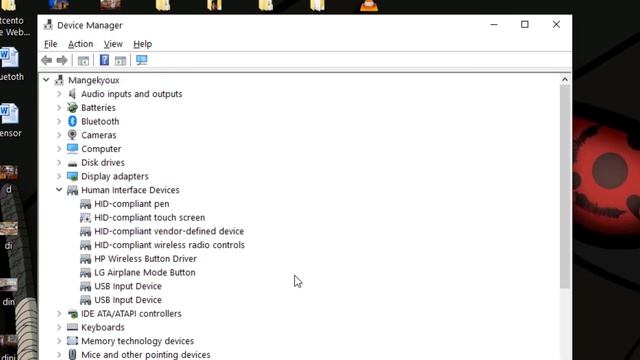
Task: Click the IDE ATA/ATAPI controllers icon
Action: (x=72, y=314)
